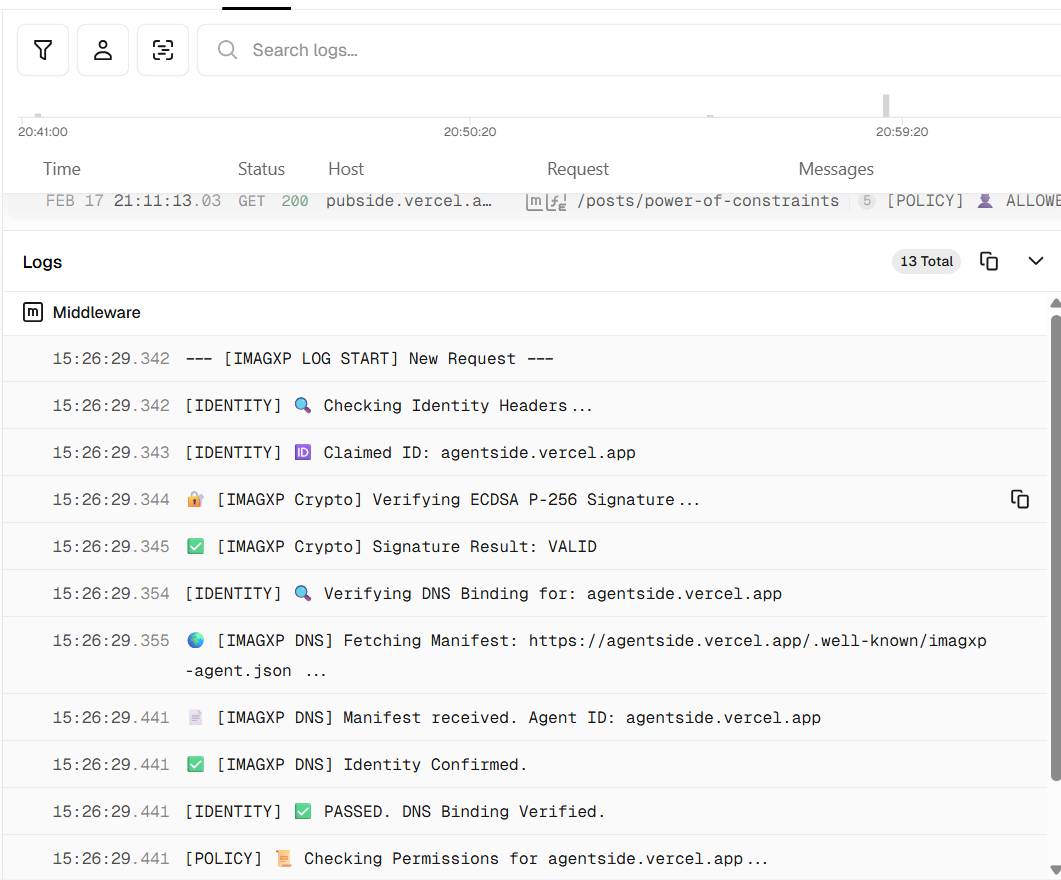The width and height of the screenshot is (1061, 880).
Task: Copy the ECDSA signature log line
Action: (1020, 498)
